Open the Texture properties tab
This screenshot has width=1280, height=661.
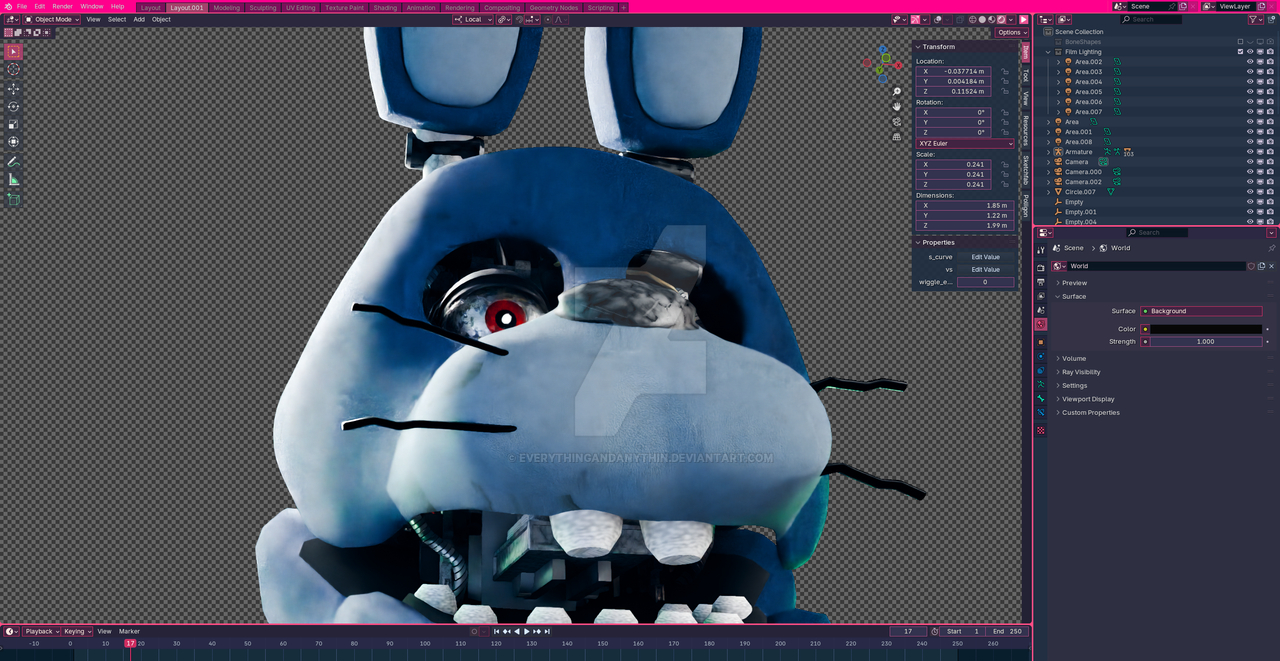(1041, 430)
